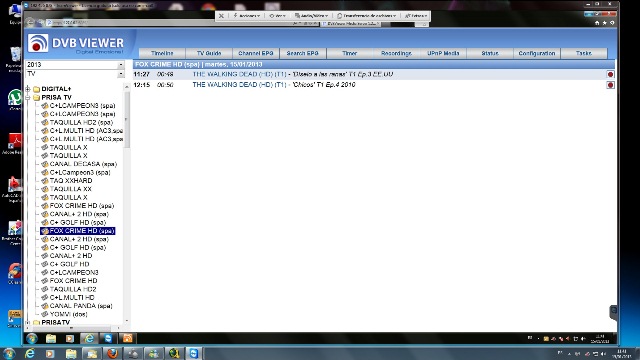Collapse the PRISA TV folder node

[x=28, y=98]
